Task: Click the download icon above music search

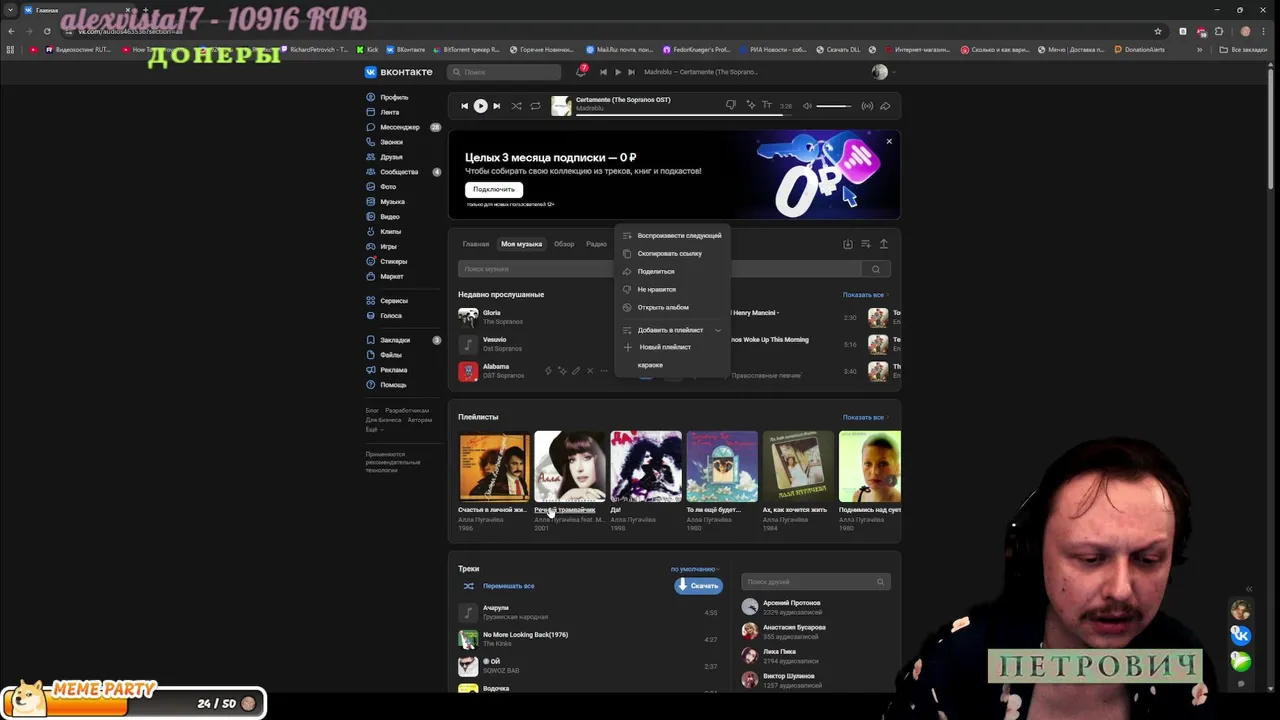Action: tap(848, 244)
